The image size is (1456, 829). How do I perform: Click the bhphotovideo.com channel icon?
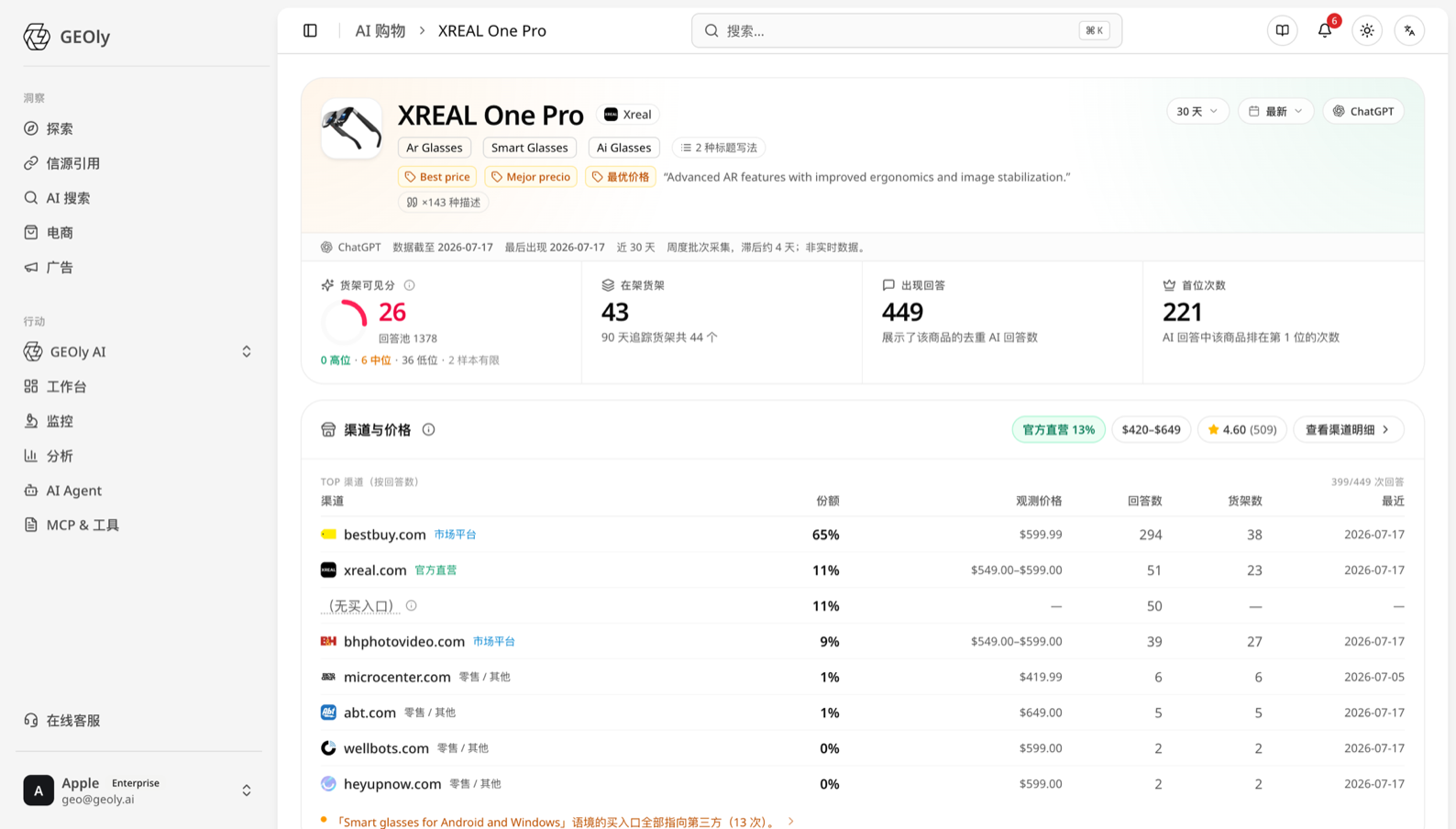click(x=328, y=641)
